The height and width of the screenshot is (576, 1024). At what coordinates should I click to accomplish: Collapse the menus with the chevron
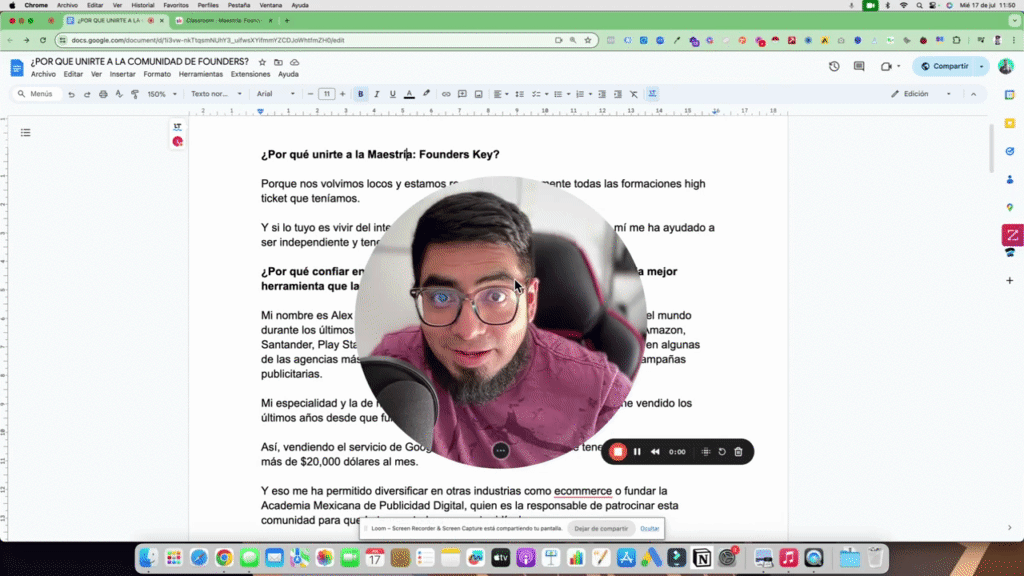tap(973, 94)
